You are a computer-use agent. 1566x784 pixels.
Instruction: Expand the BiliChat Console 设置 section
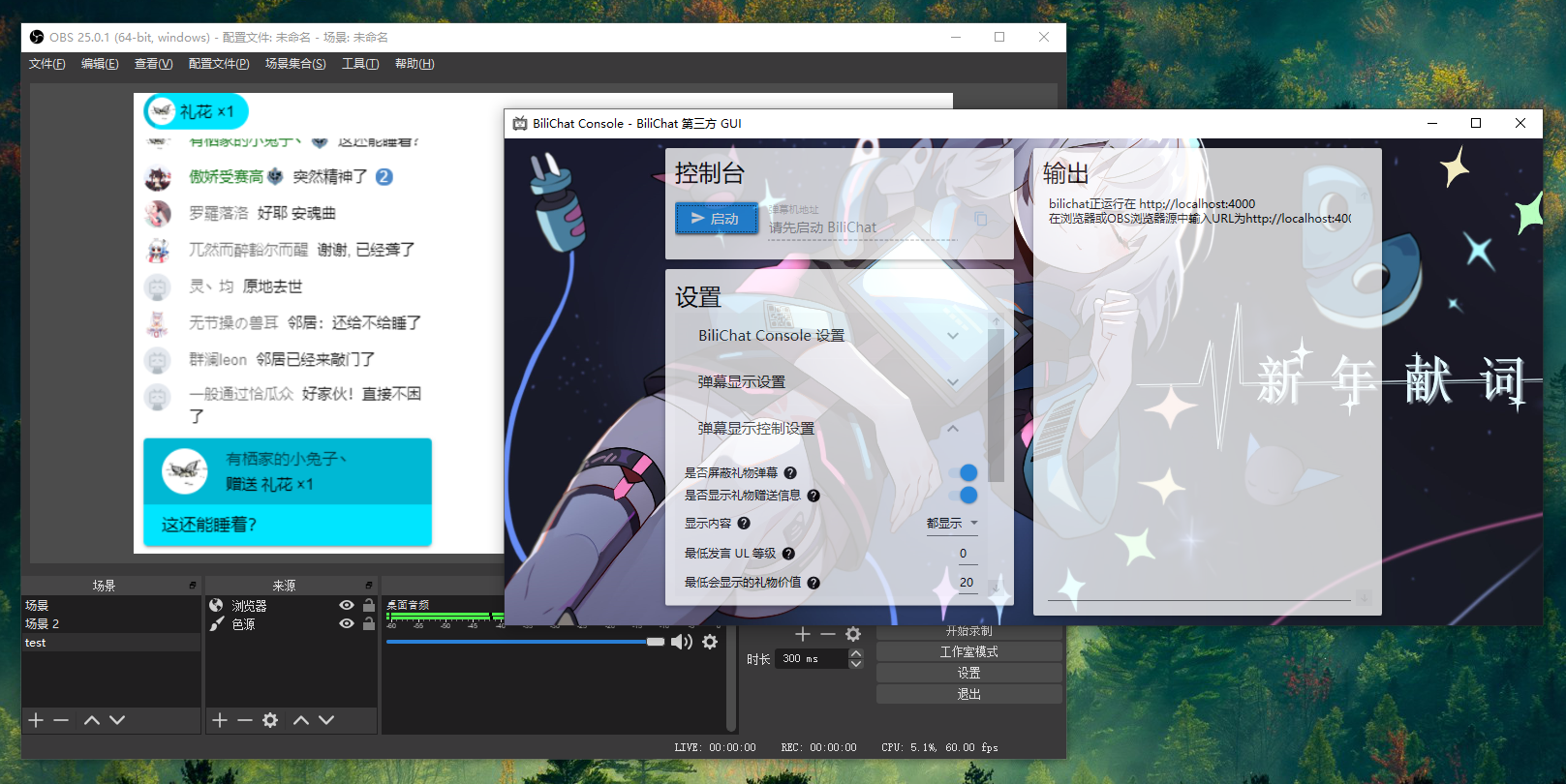831,336
